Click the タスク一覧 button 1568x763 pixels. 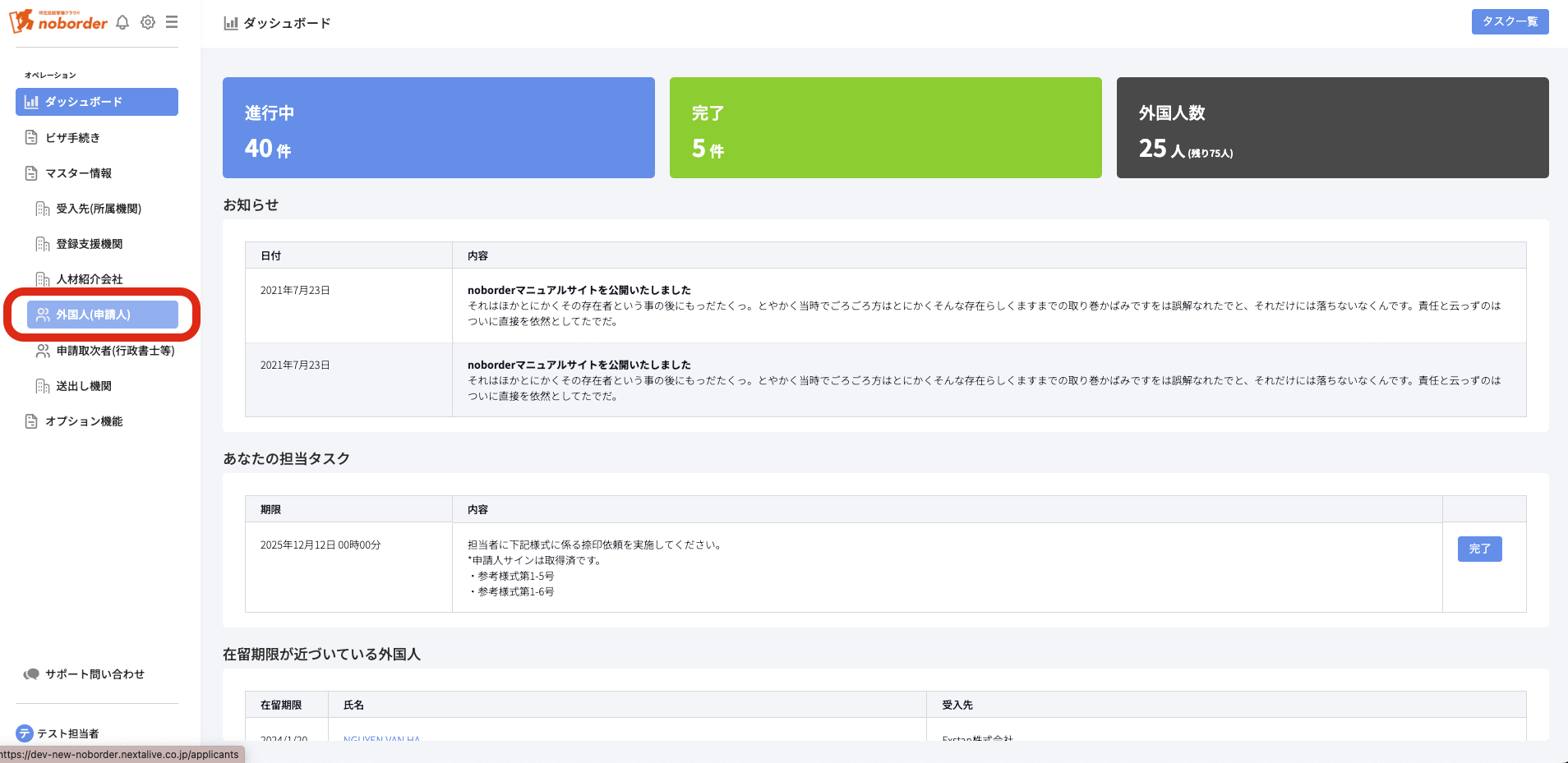point(1510,21)
